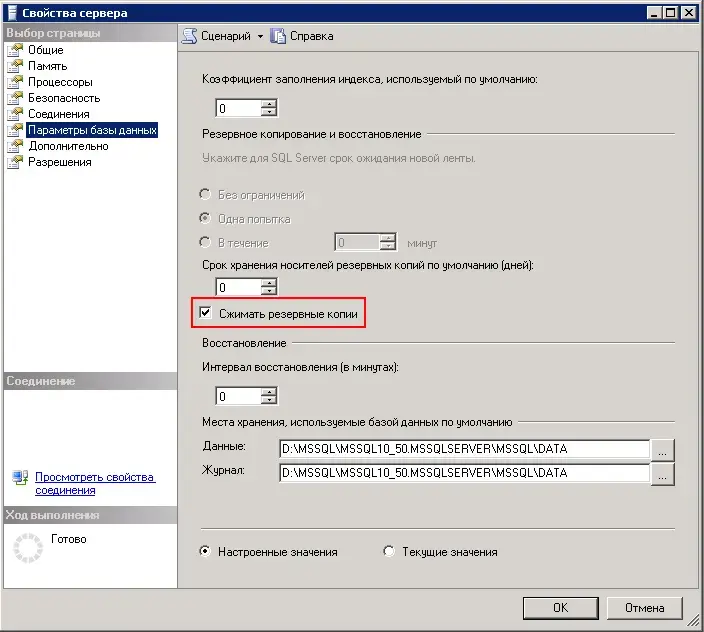Open the Разрешения page
This screenshot has height=632, width=704.
pos(59,162)
